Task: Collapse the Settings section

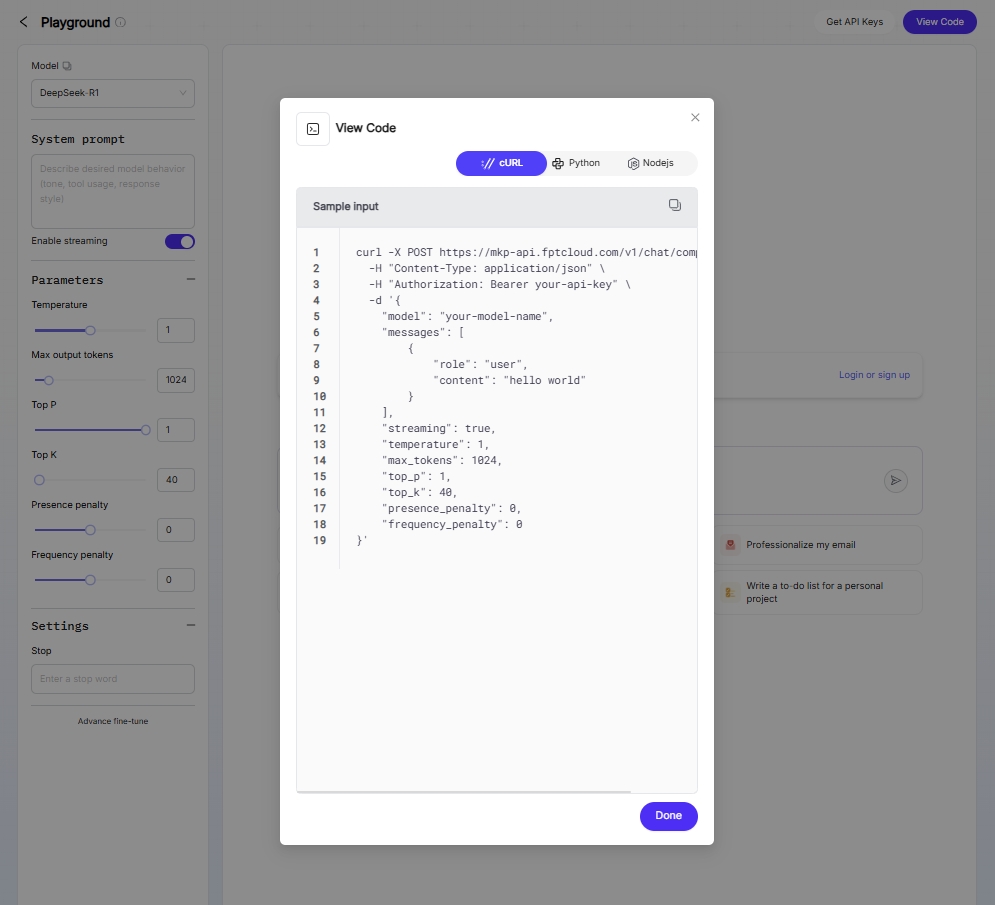Action: [x=190, y=626]
